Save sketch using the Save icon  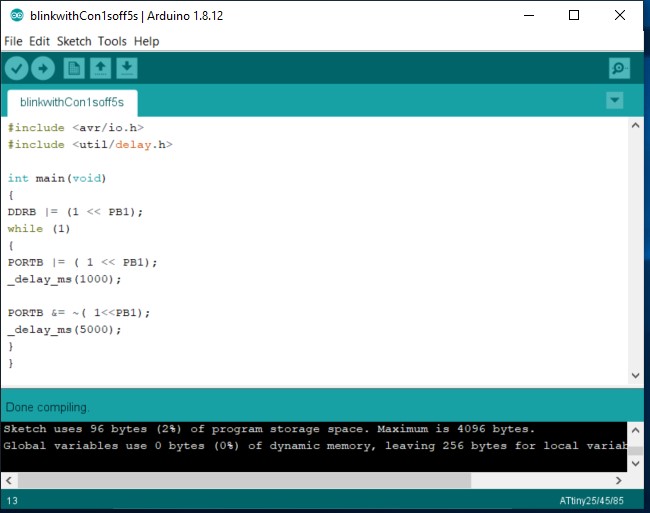click(x=127, y=68)
